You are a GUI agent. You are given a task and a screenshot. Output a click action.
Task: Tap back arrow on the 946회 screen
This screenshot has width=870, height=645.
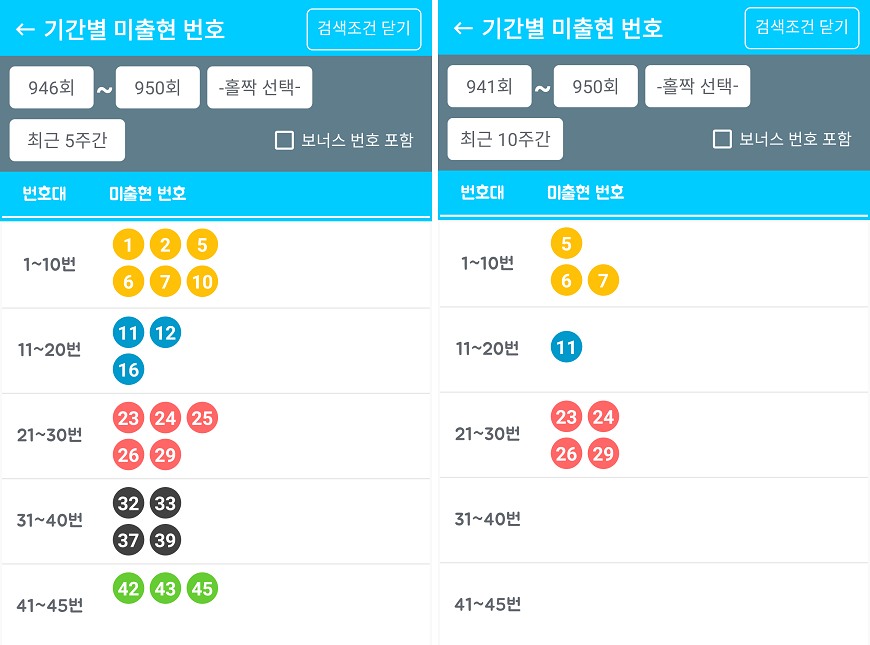(x=26, y=29)
